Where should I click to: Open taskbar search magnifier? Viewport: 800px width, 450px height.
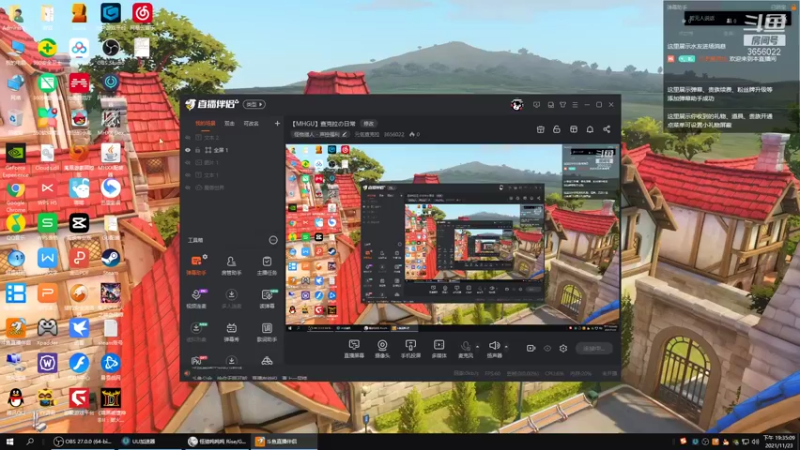pyautogui.click(x=30, y=441)
